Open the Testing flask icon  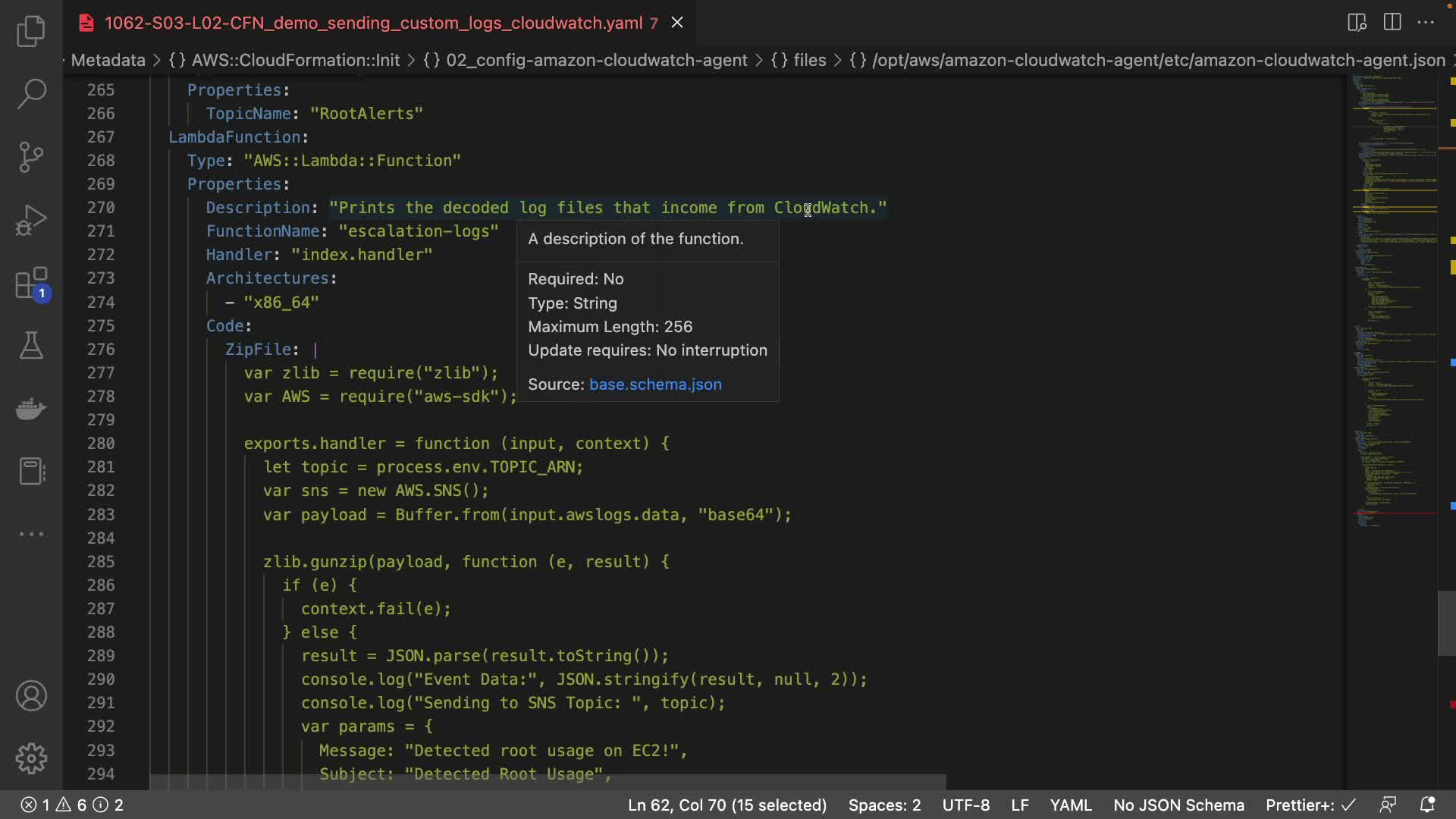point(31,346)
